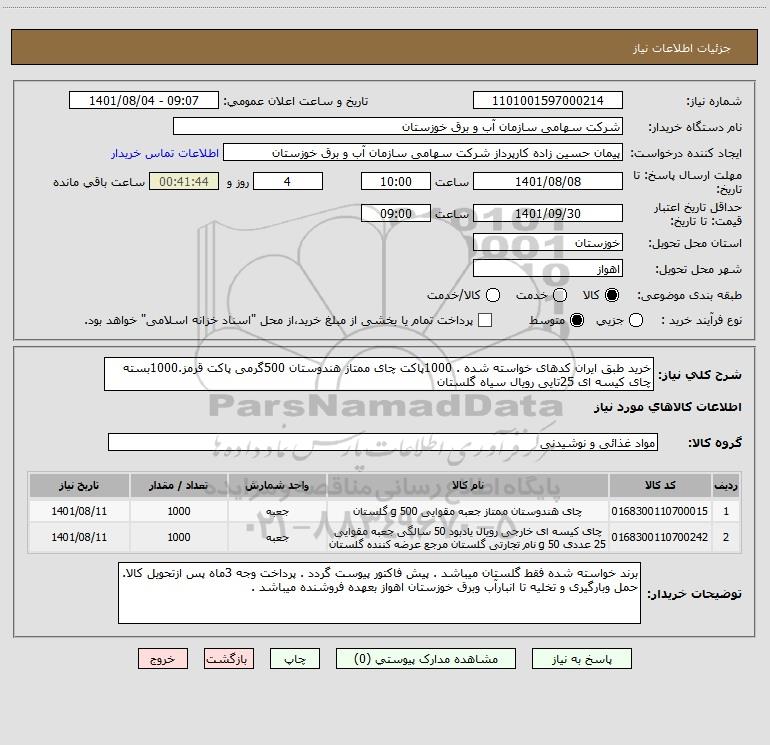Click the ردیف column header
Image resolution: width=770 pixels, height=745 pixels.
(x=726, y=485)
